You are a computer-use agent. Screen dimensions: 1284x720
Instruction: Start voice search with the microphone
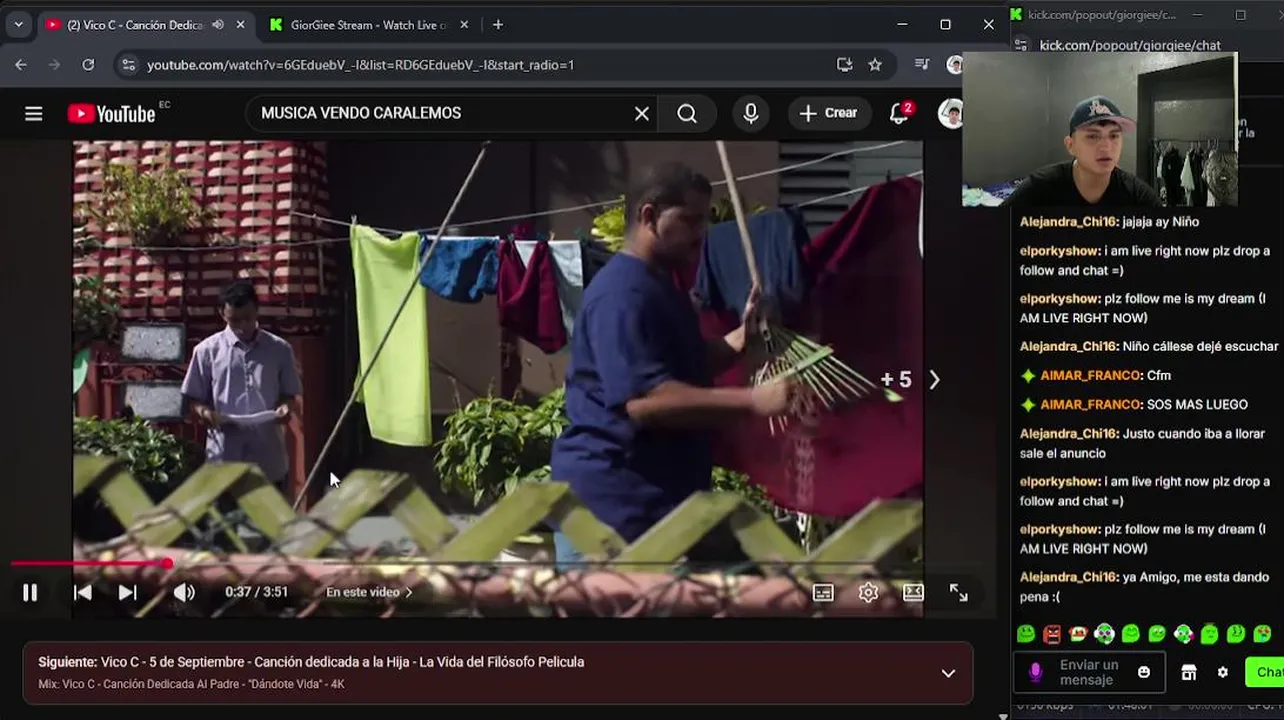751,114
